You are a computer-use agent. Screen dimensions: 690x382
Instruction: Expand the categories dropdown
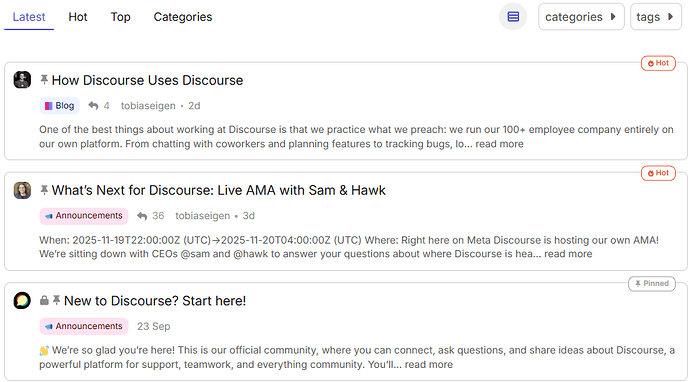tap(581, 17)
